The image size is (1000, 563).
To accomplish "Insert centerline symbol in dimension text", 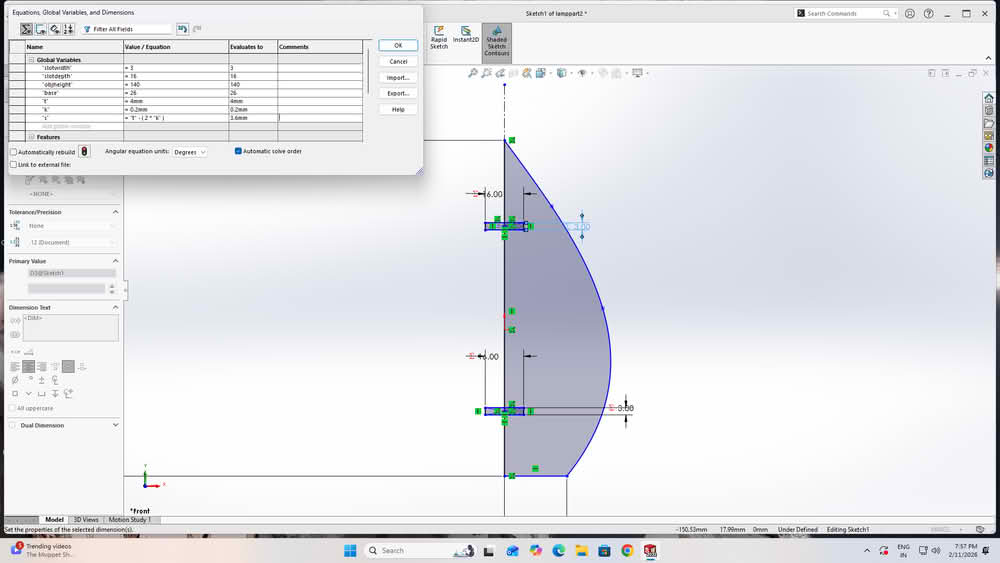I will coord(55,380).
